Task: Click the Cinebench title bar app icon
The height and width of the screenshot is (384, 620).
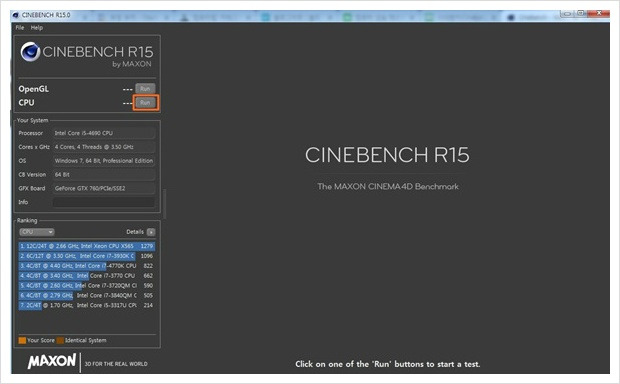Action: [16, 15]
